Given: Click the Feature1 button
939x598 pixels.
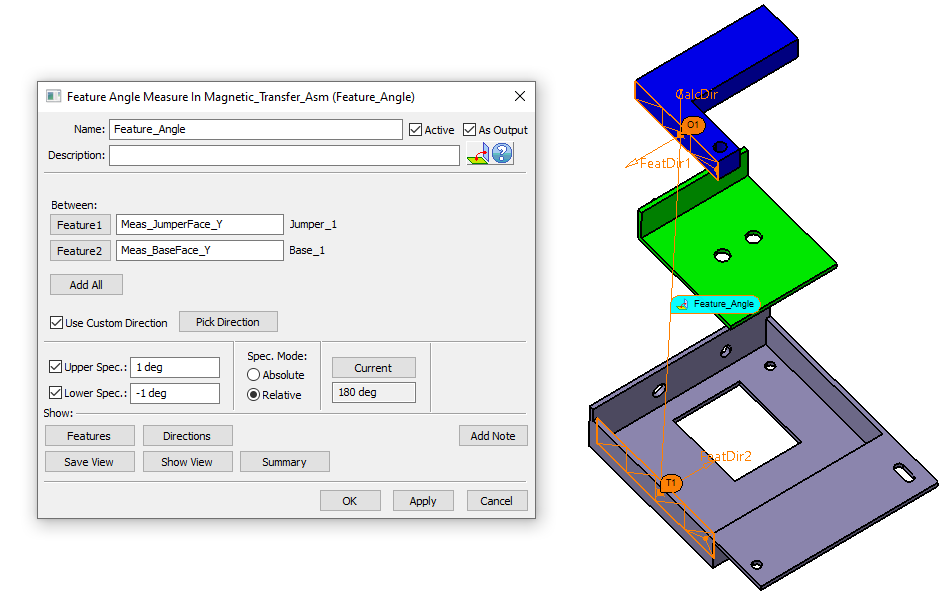Looking at the screenshot, I should [x=80, y=225].
